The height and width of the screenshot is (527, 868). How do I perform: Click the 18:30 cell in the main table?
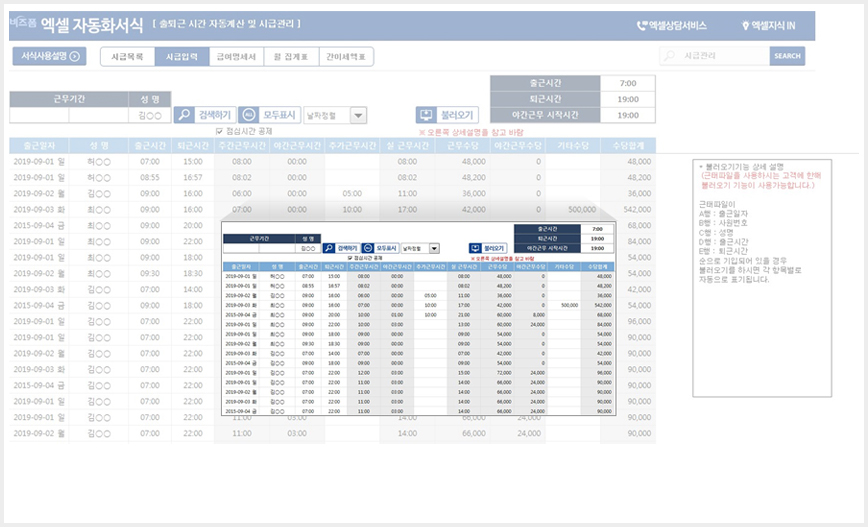(193, 273)
